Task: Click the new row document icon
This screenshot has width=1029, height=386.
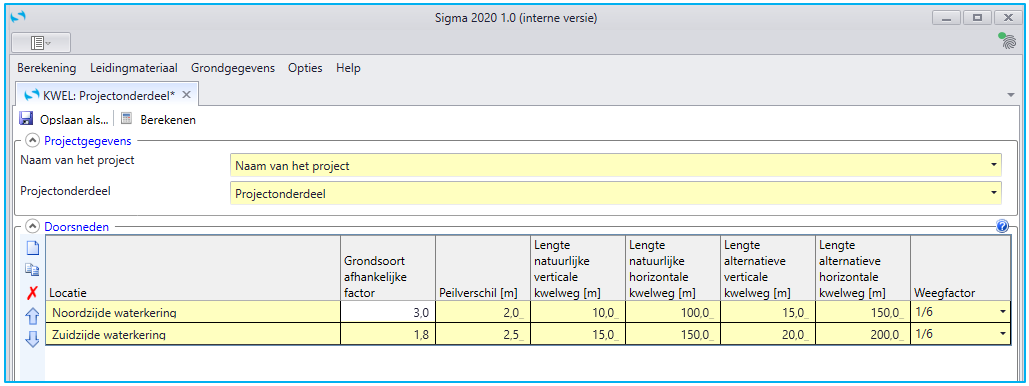Action: 33,247
